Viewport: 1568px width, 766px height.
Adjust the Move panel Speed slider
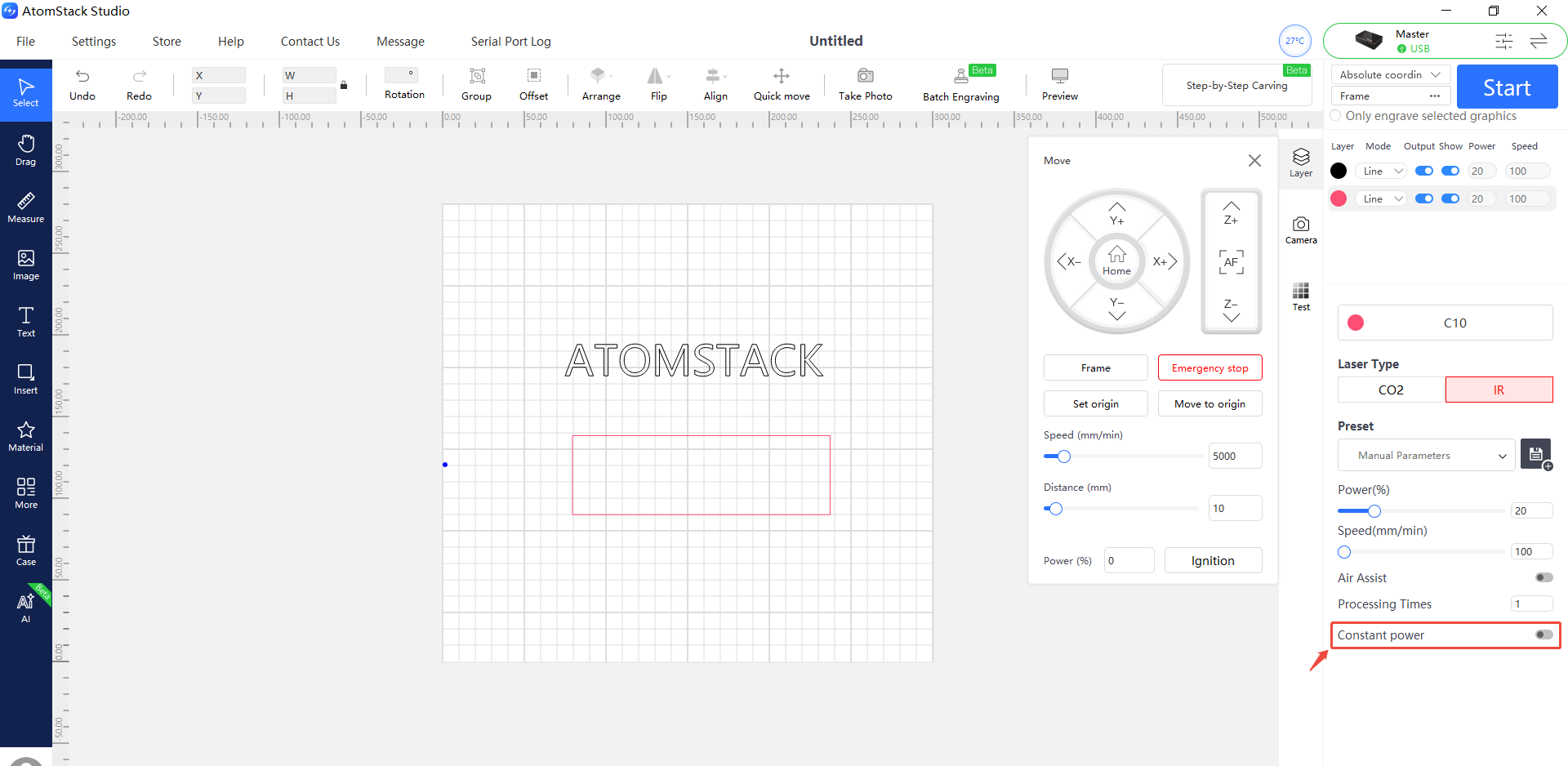coord(1063,456)
